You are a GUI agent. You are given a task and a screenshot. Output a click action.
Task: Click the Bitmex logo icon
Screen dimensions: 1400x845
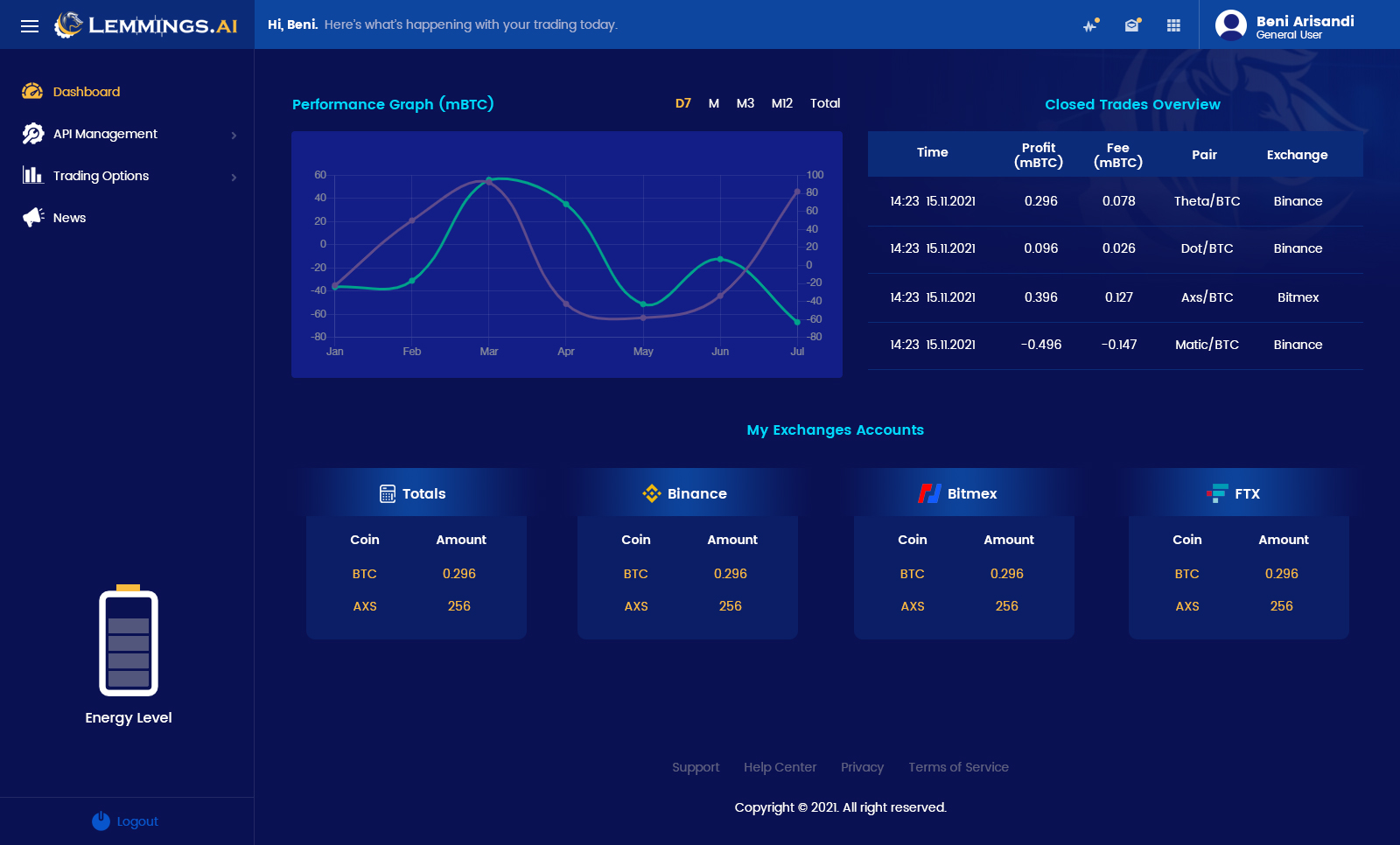click(x=929, y=493)
